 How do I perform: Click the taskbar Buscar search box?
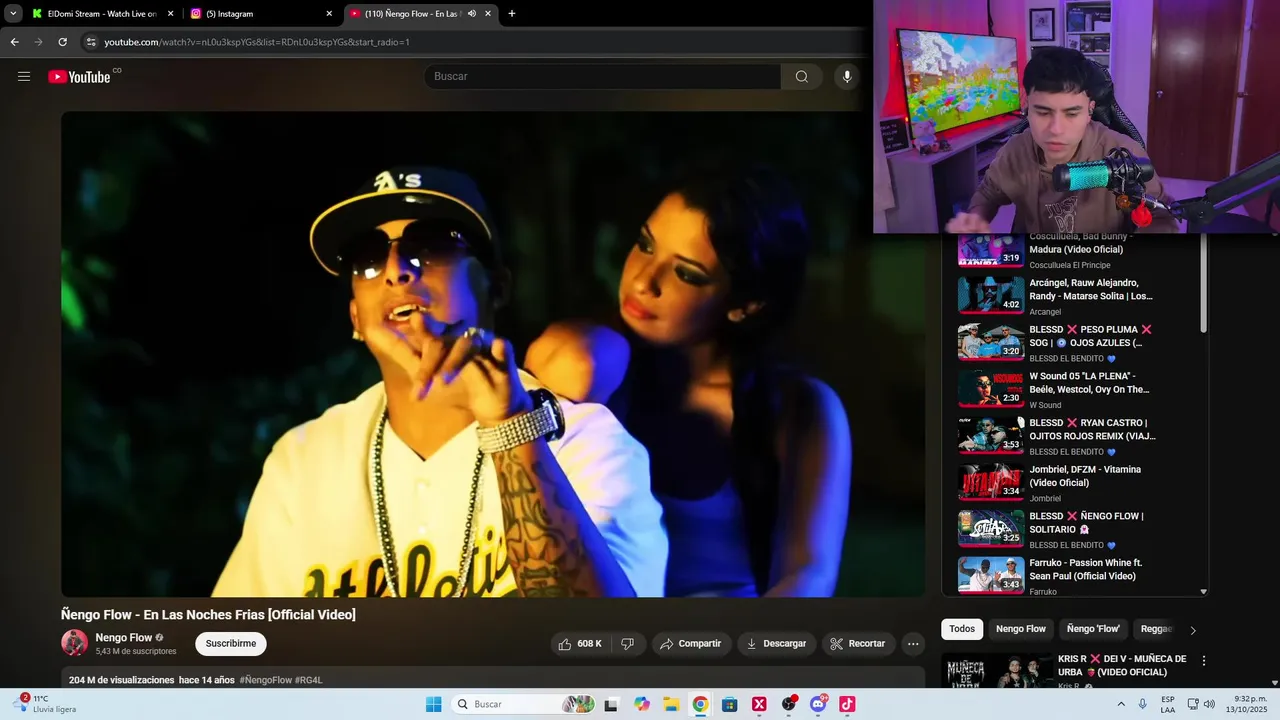[x=523, y=704]
